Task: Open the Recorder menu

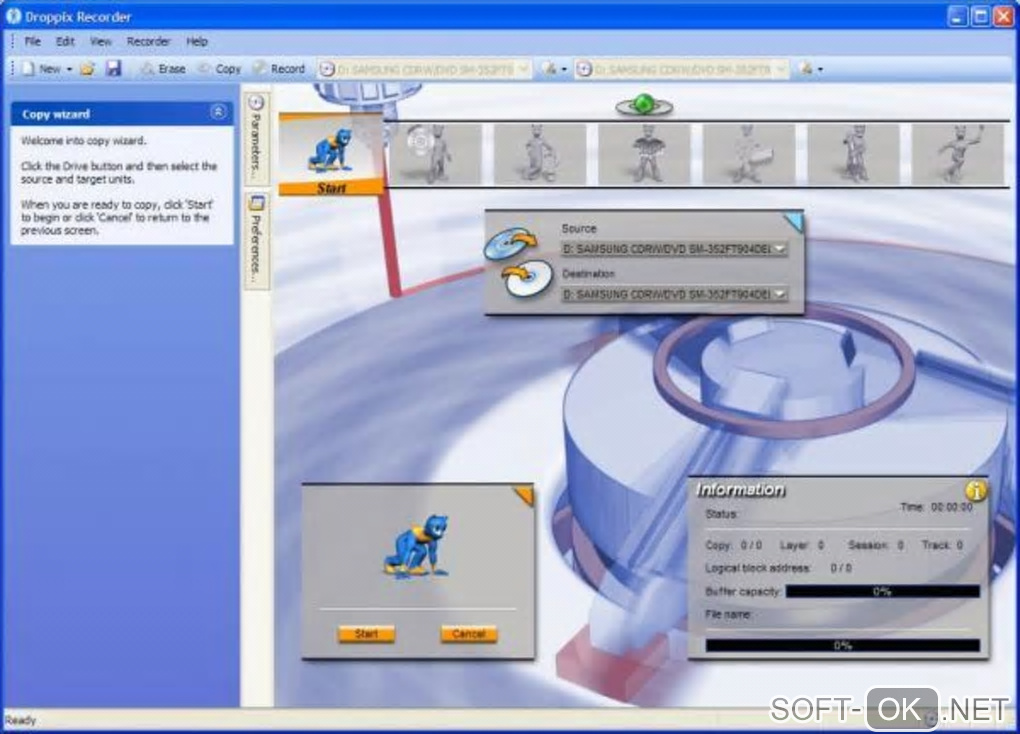Action: click(148, 42)
